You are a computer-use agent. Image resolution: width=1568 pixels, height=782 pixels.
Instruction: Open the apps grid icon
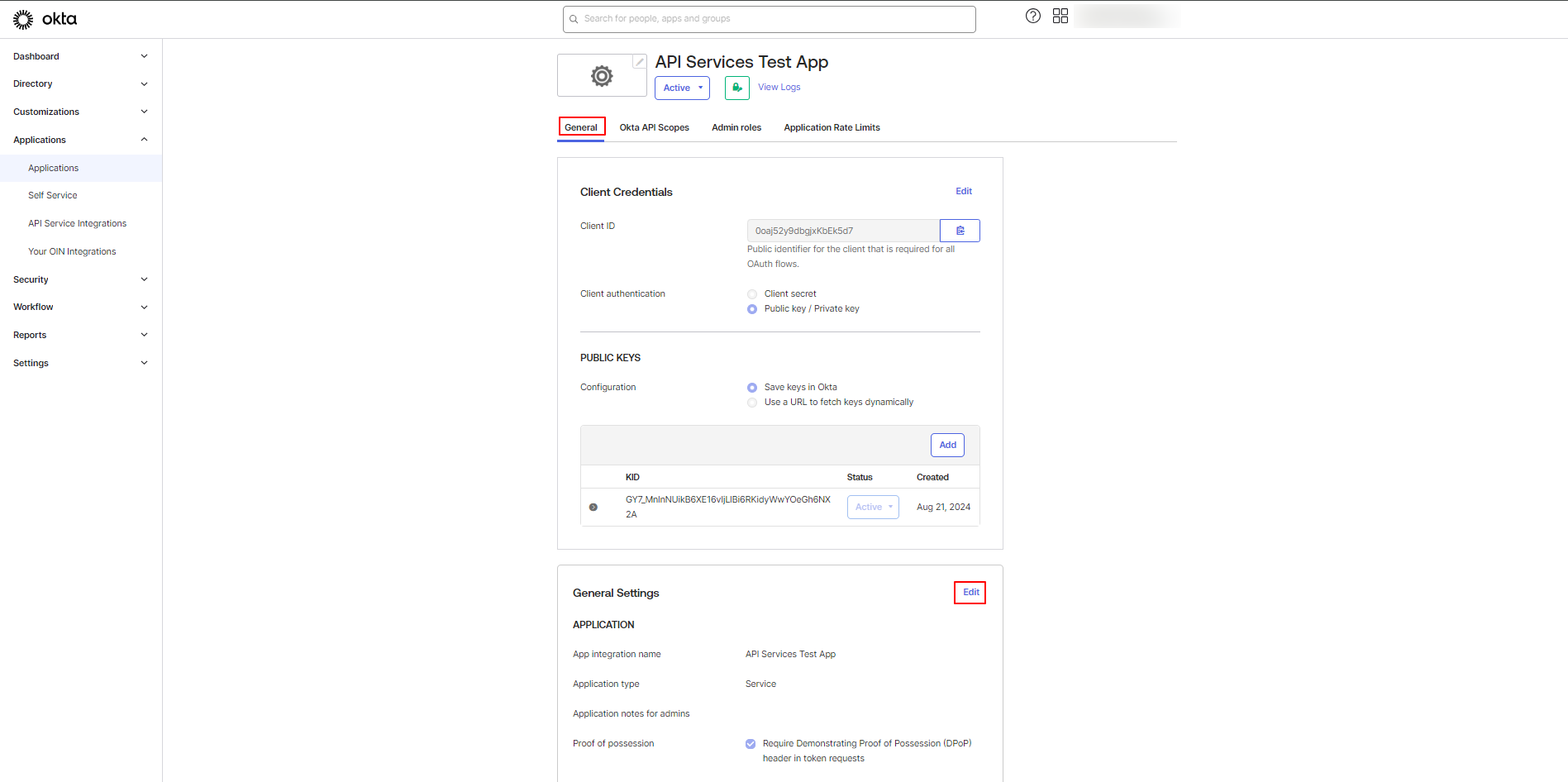1060,16
